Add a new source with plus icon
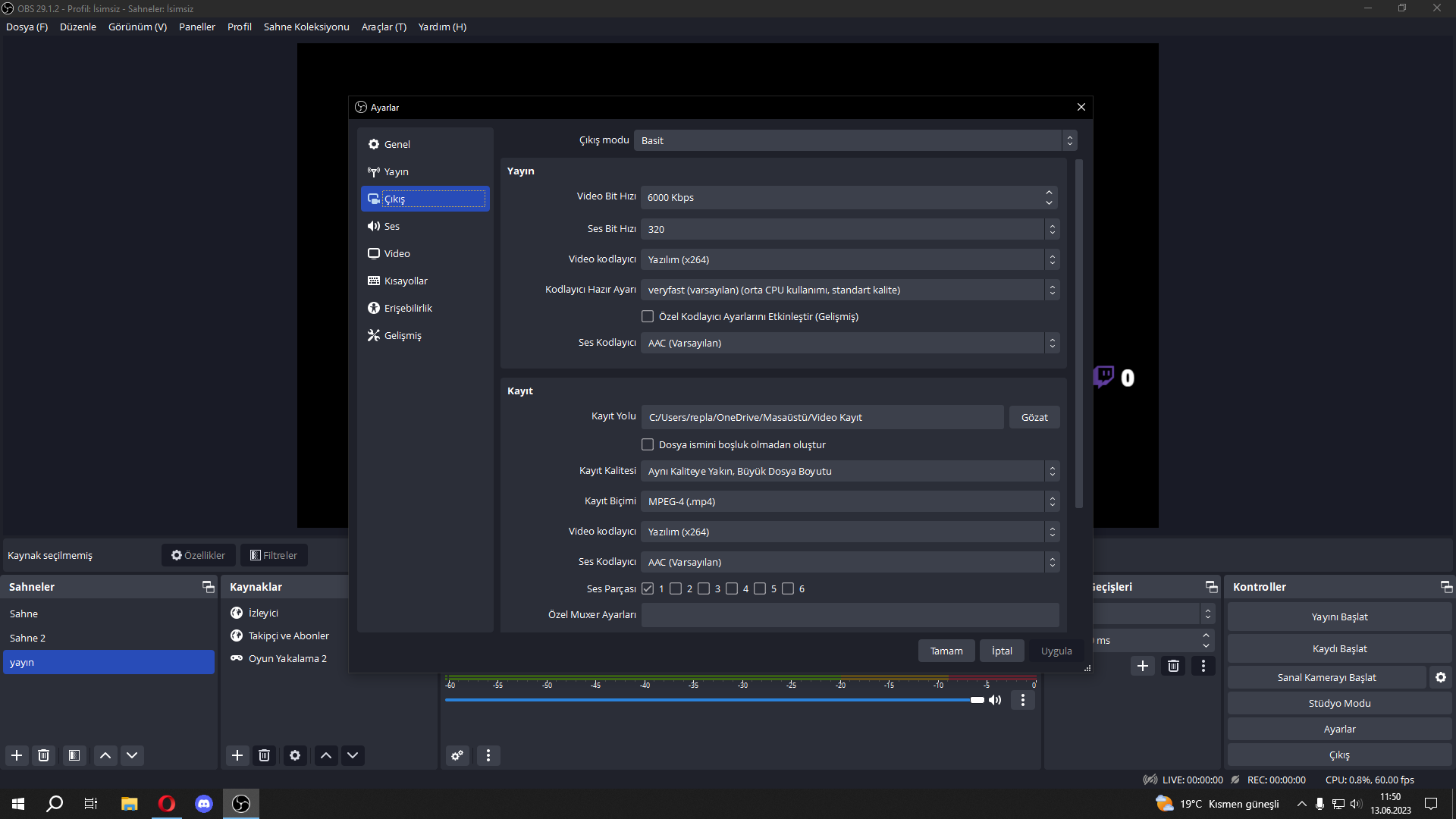The height and width of the screenshot is (819, 1456). point(237,755)
